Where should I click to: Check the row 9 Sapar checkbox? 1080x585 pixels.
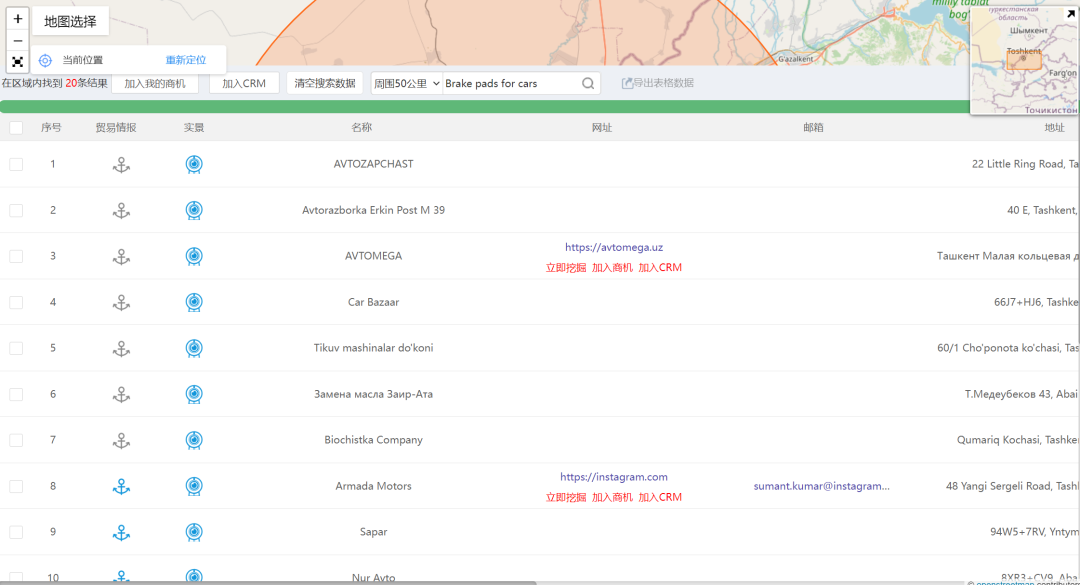click(x=16, y=532)
